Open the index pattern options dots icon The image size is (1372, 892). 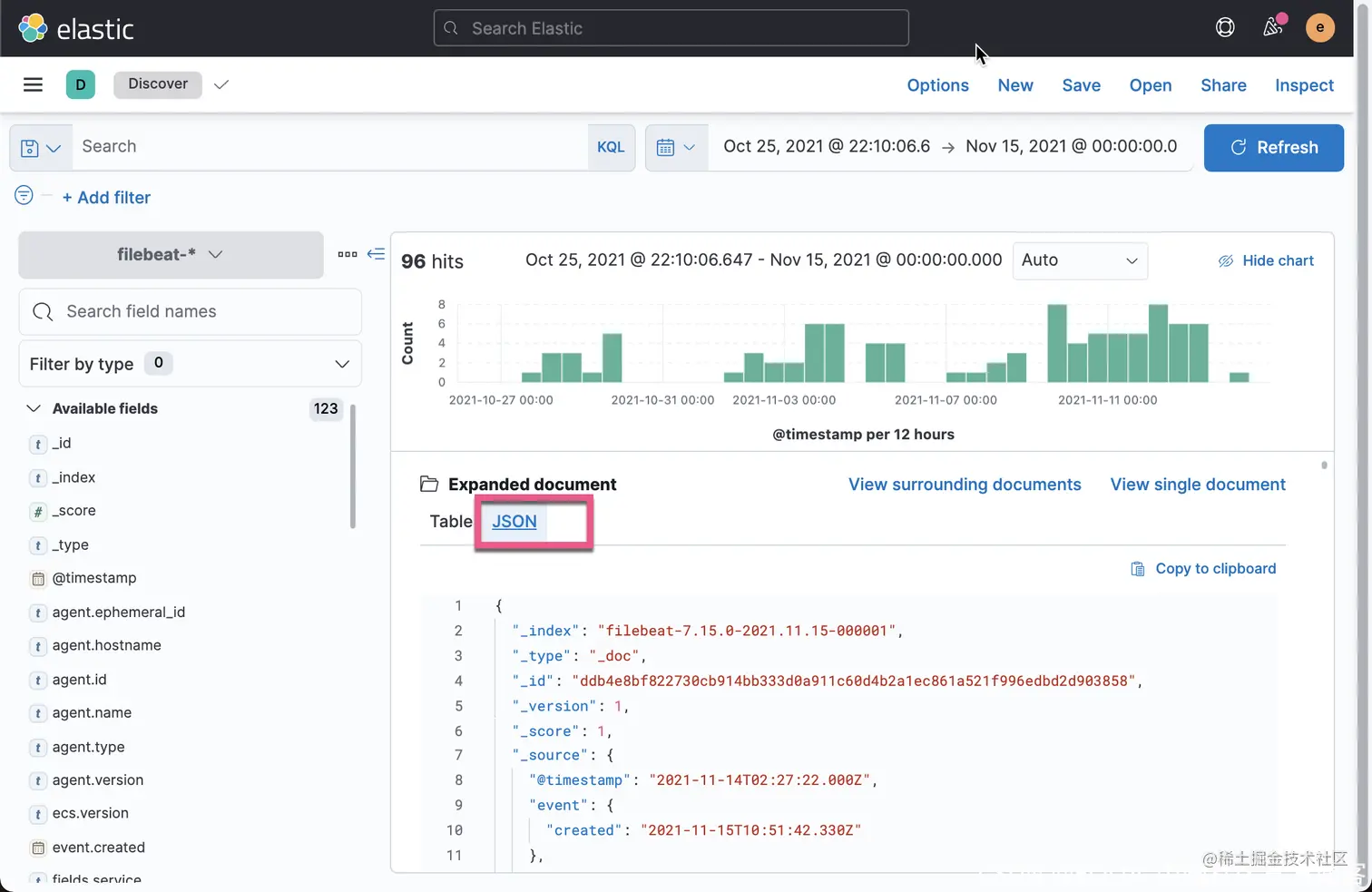348,254
